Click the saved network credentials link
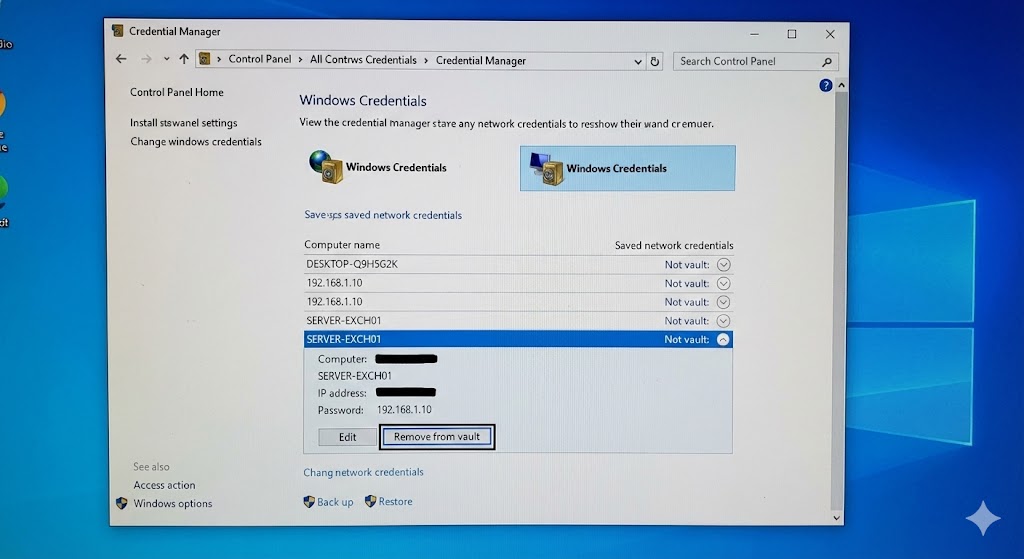 (x=383, y=215)
